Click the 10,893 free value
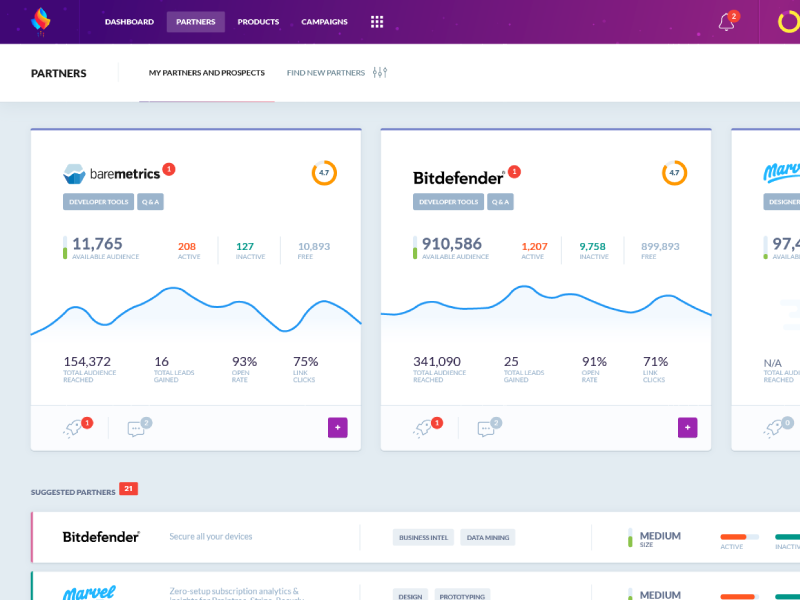This screenshot has height=600, width=800. (314, 246)
